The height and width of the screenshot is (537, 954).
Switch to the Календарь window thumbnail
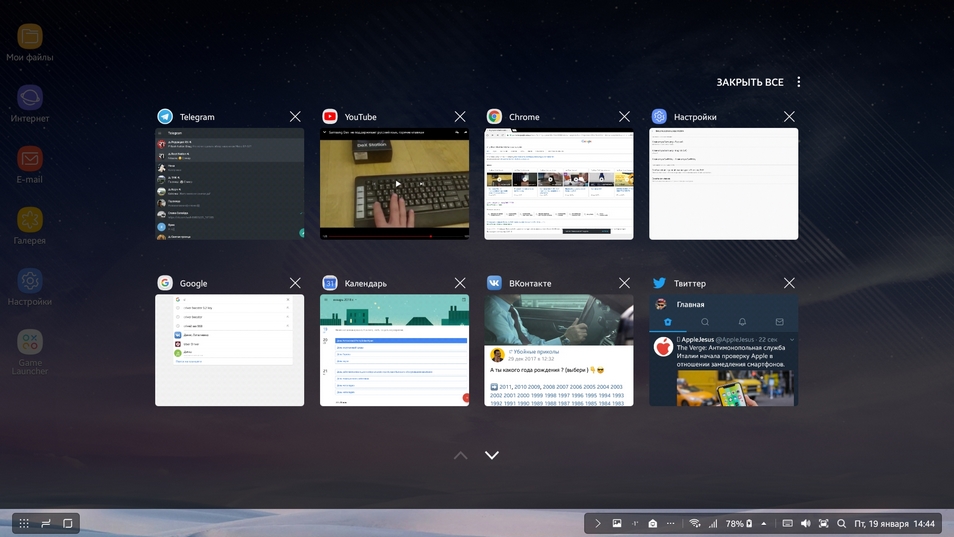pos(394,350)
